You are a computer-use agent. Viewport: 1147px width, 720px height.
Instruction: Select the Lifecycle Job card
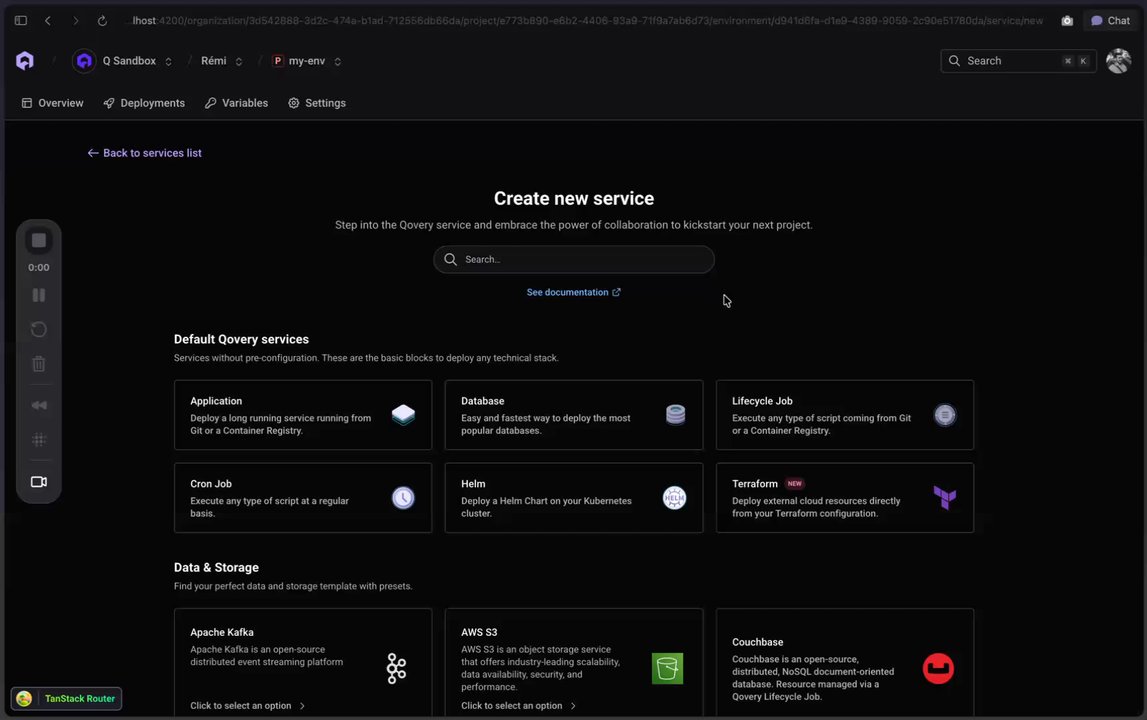845,415
